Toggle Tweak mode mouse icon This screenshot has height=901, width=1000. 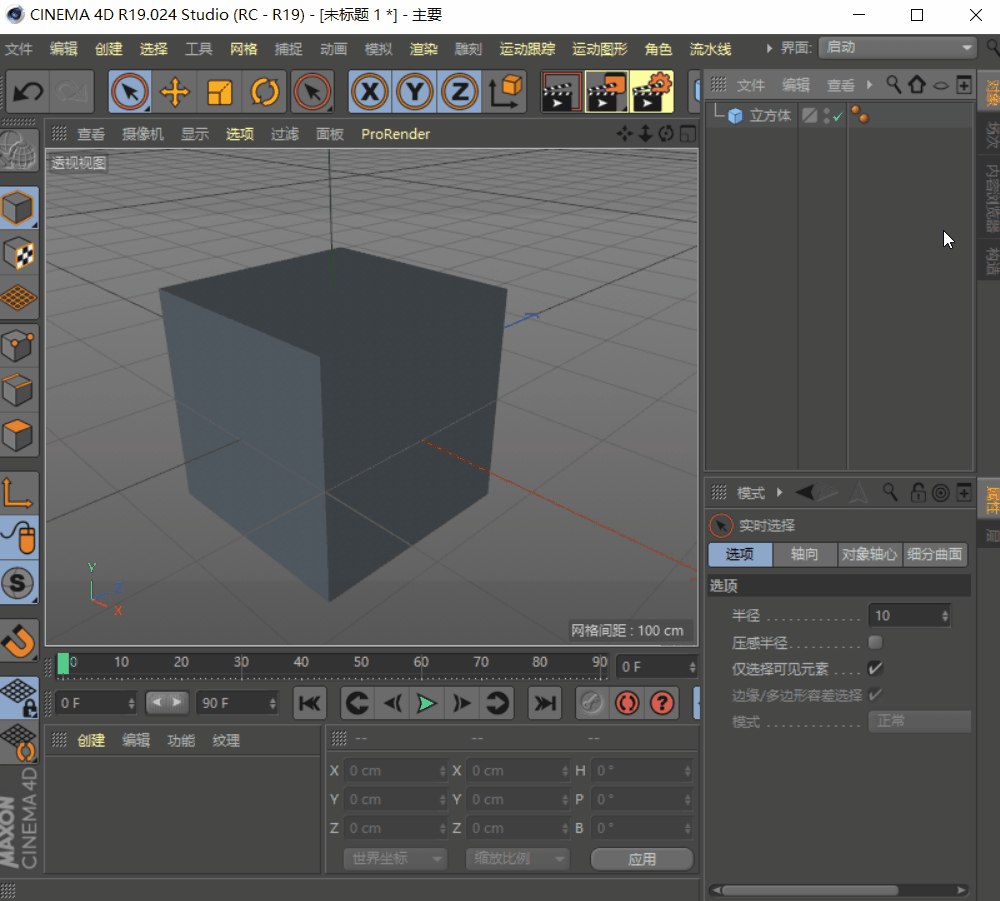coord(18,538)
